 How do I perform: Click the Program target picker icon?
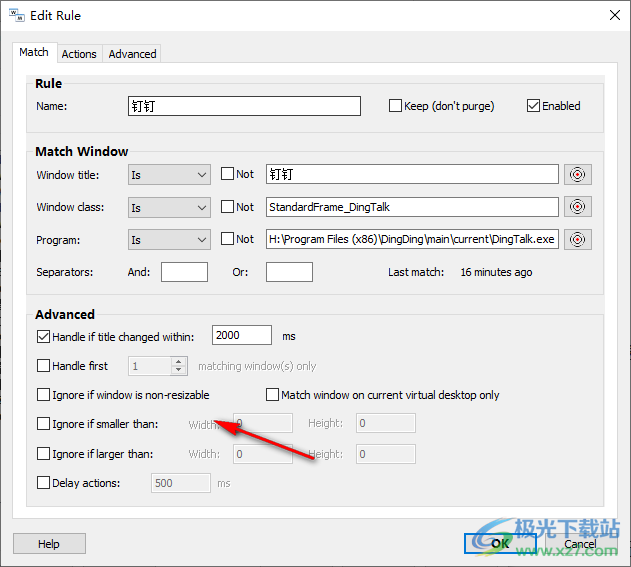click(x=577, y=239)
